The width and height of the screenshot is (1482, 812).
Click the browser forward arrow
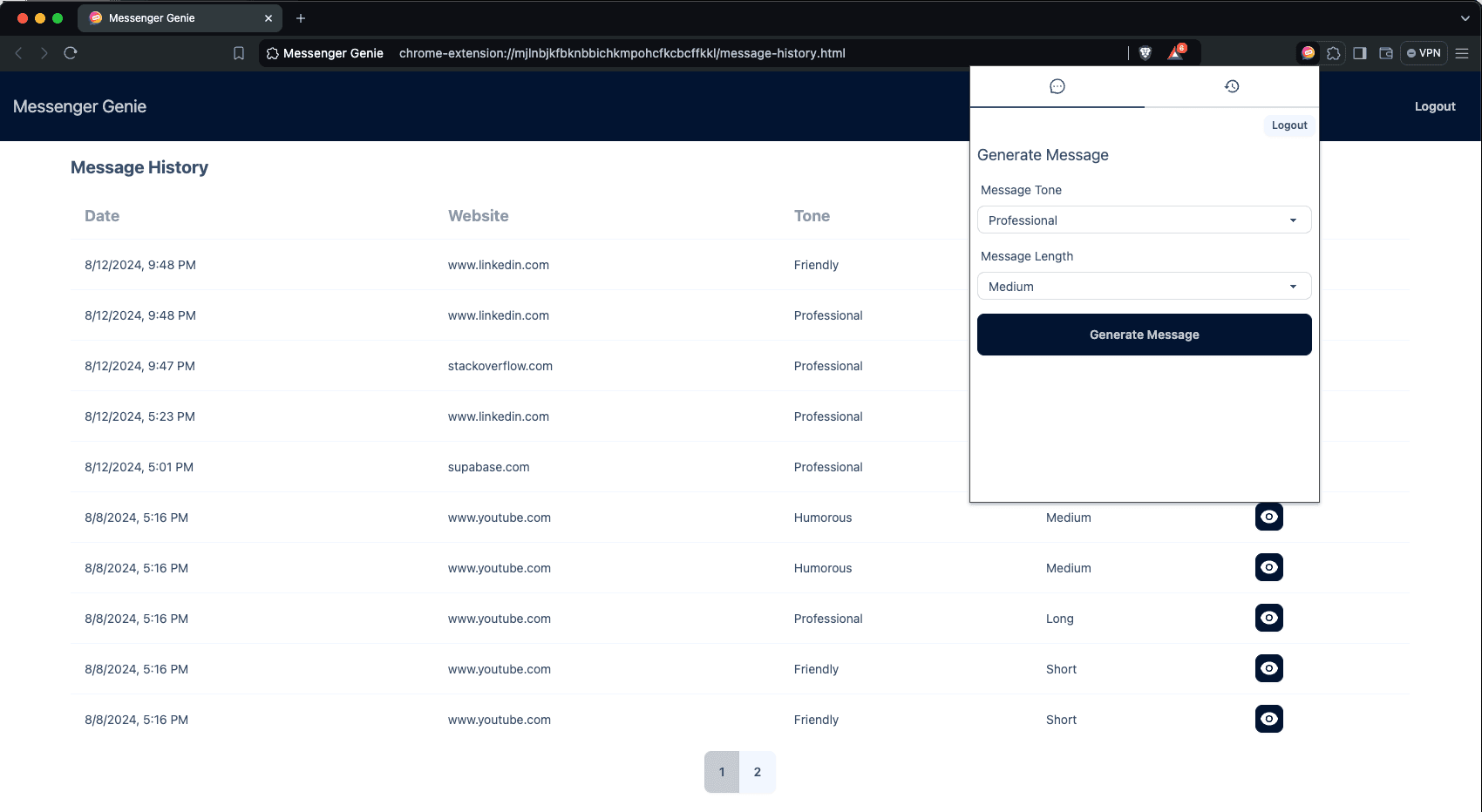[44, 53]
